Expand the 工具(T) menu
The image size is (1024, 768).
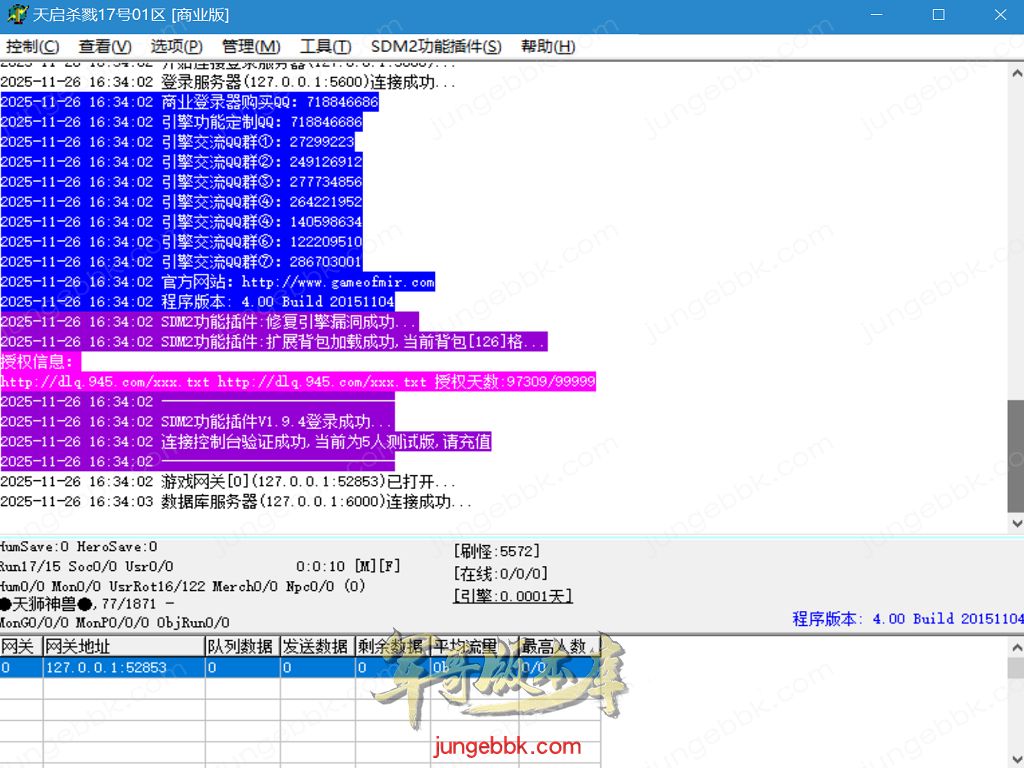click(x=325, y=47)
